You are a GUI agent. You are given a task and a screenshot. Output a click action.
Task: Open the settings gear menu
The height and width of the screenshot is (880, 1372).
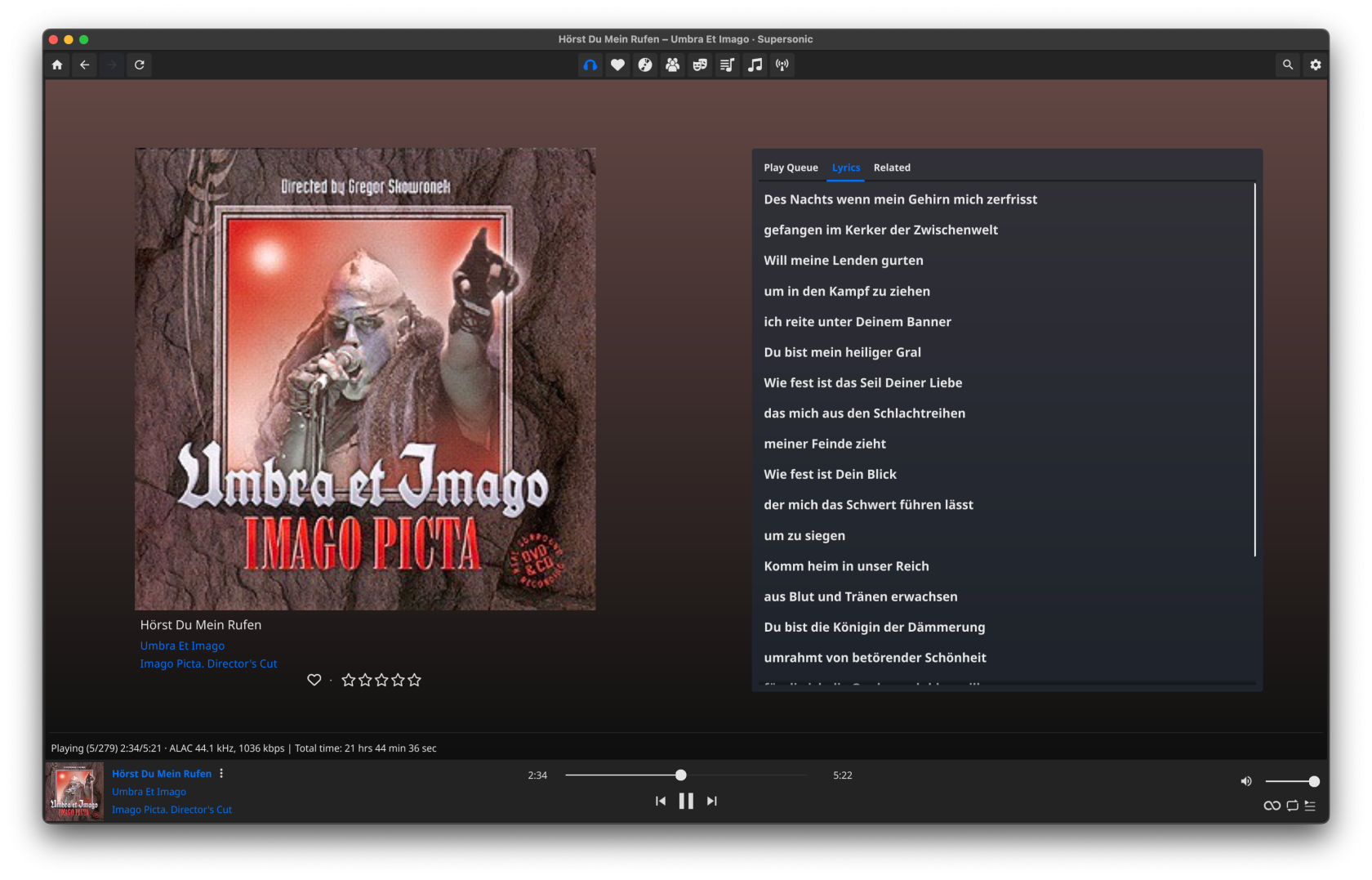click(x=1315, y=65)
